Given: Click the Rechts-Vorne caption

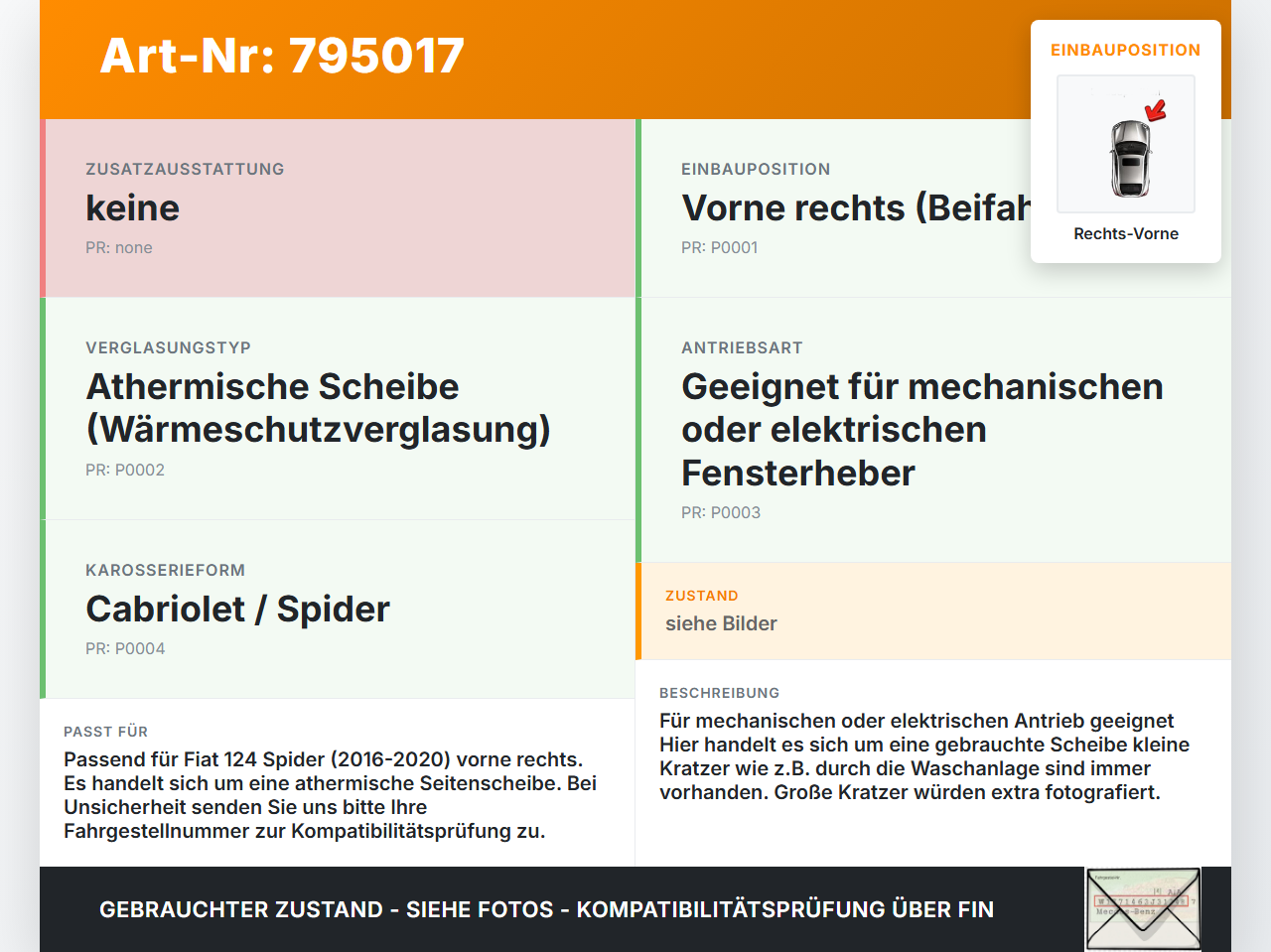Looking at the screenshot, I should 1126,233.
